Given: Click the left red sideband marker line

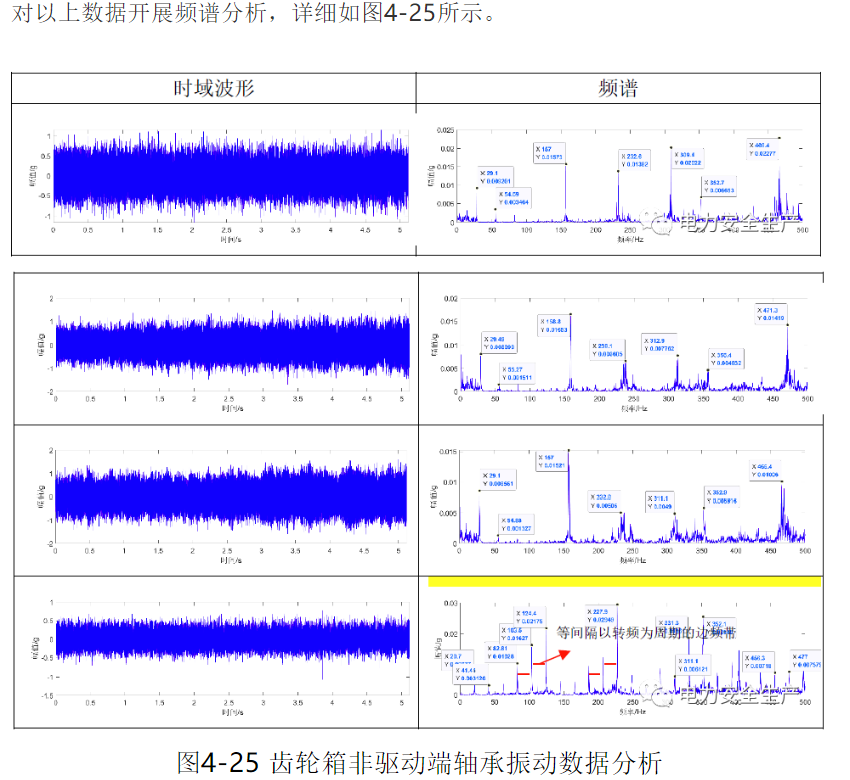Looking at the screenshot, I should pyautogui.click(x=522, y=673).
